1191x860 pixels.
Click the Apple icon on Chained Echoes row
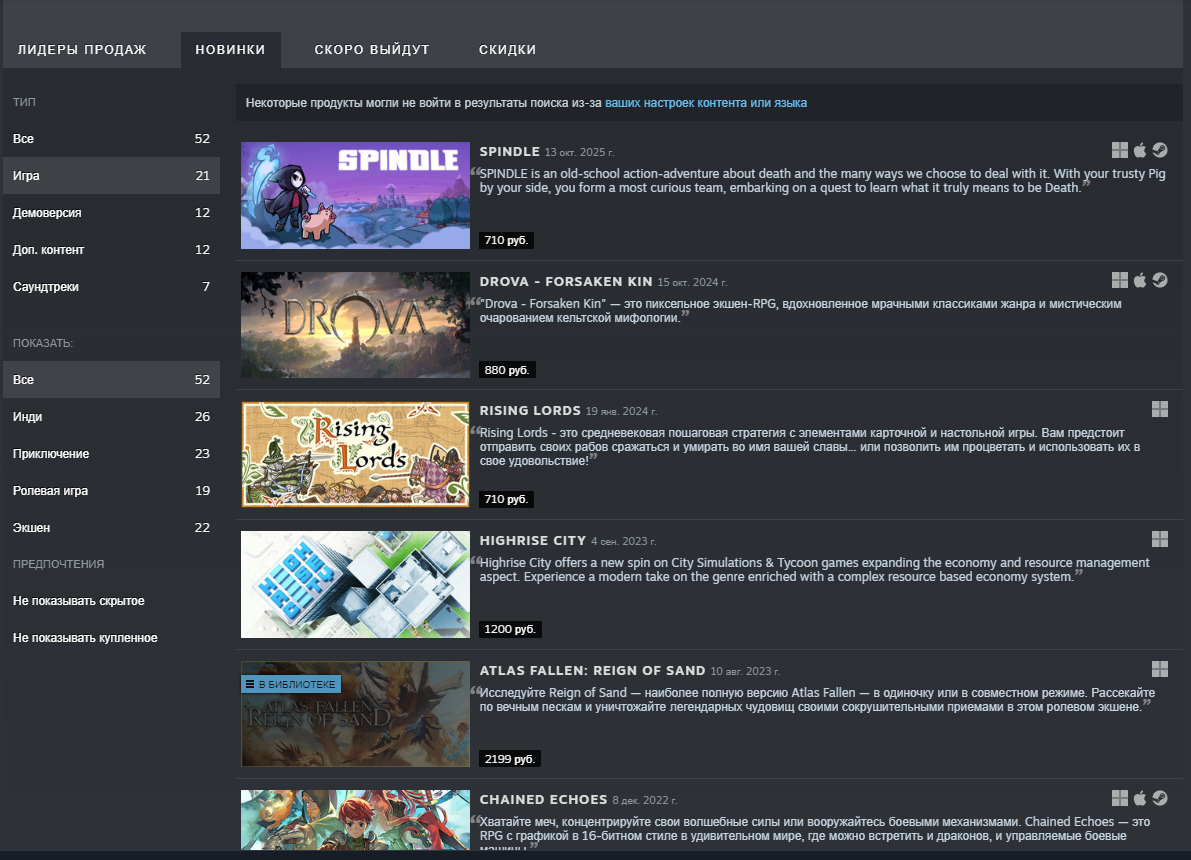pyautogui.click(x=1139, y=798)
